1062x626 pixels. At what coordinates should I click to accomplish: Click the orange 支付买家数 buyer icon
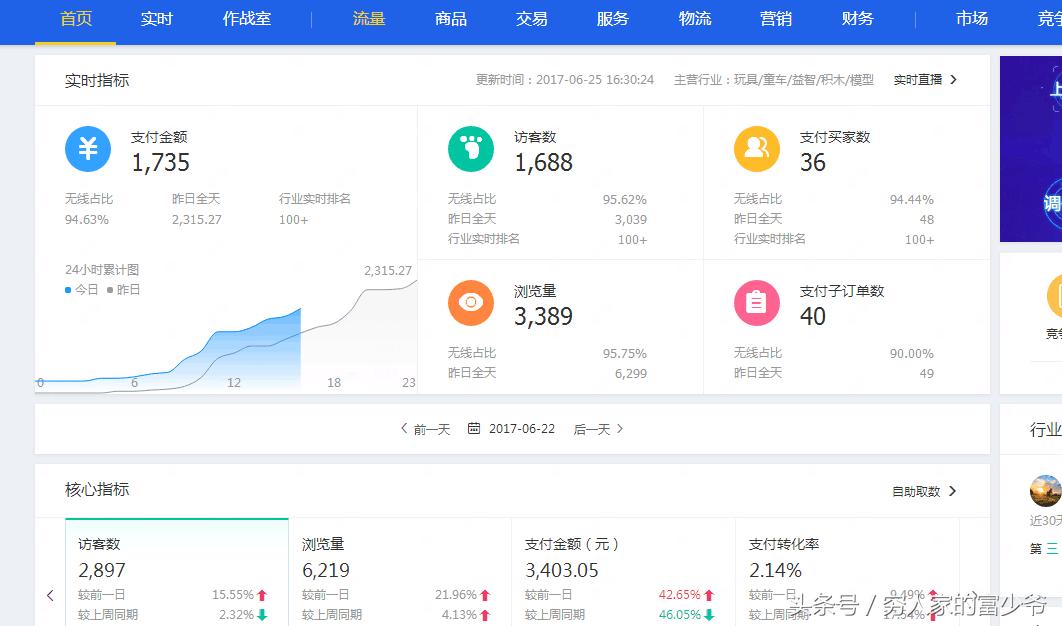pos(756,148)
